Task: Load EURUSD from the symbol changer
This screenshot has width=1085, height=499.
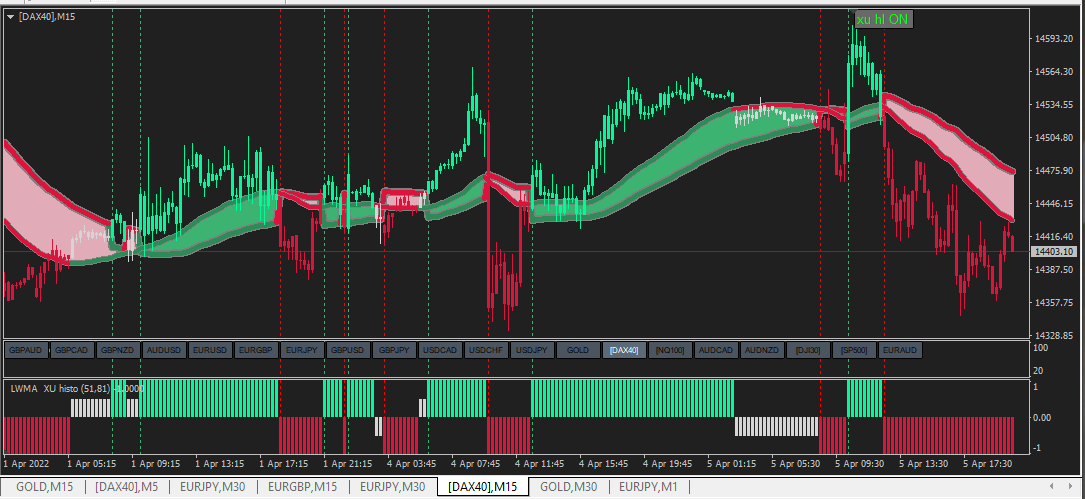Action: pos(211,350)
